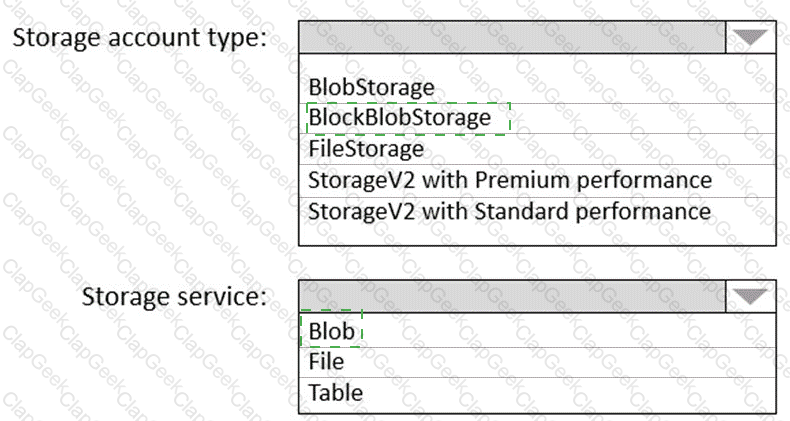Screen dimensions: 790x421
Task: Click the "Storage service:" label
Action: [175, 297]
